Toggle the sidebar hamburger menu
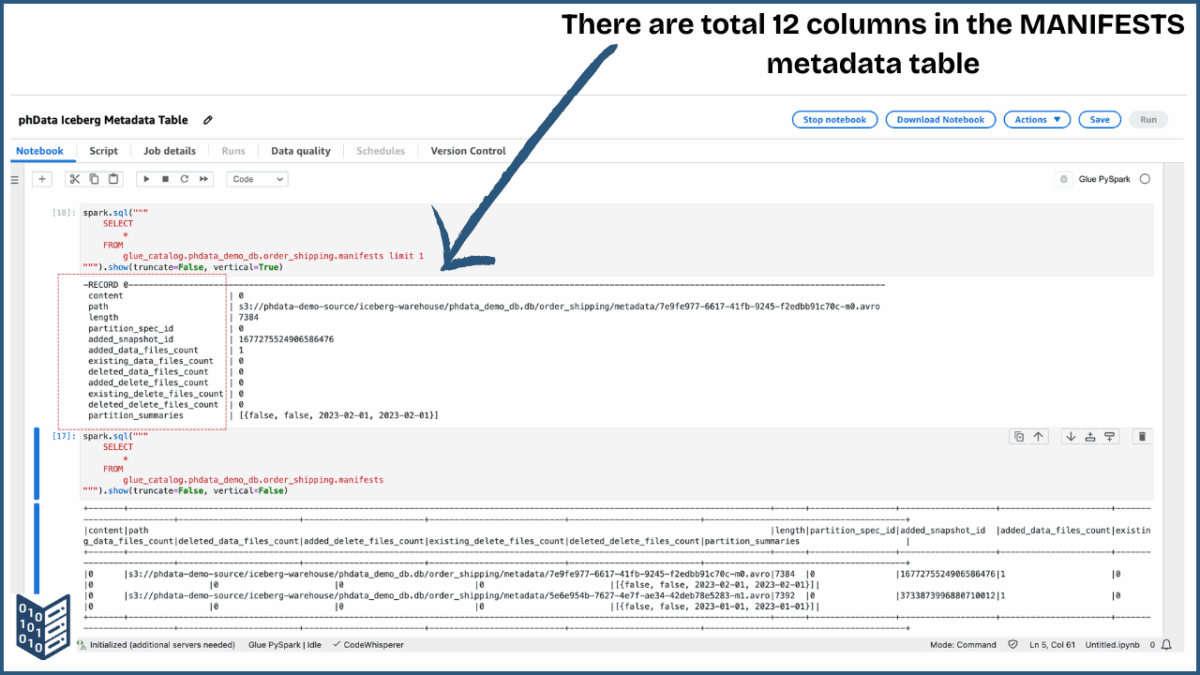 point(14,178)
